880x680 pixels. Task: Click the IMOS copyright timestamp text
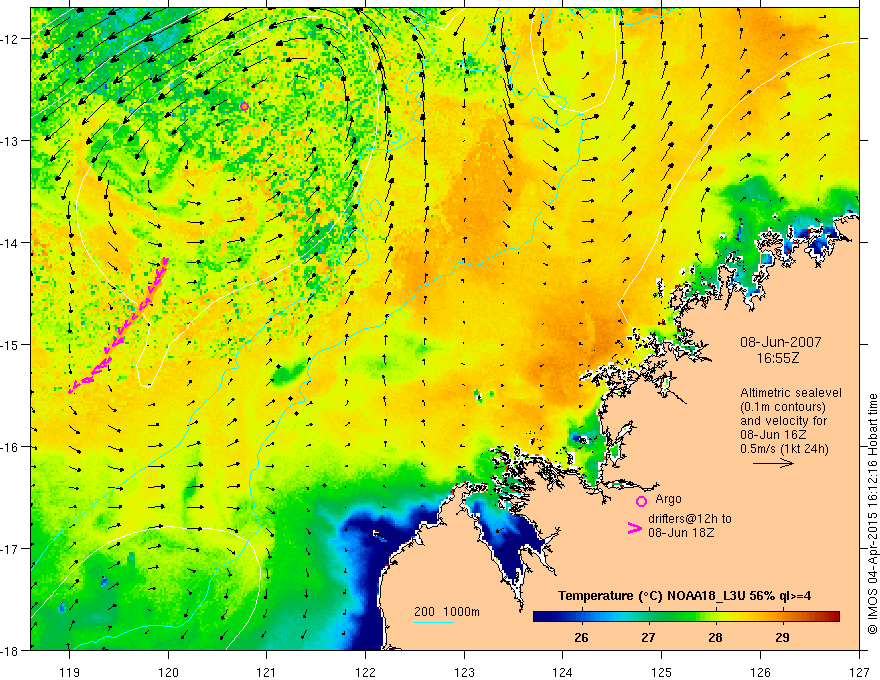click(872, 514)
